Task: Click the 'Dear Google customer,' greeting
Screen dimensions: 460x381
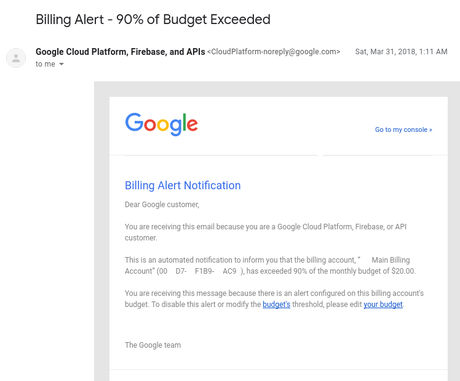Action: click(162, 204)
